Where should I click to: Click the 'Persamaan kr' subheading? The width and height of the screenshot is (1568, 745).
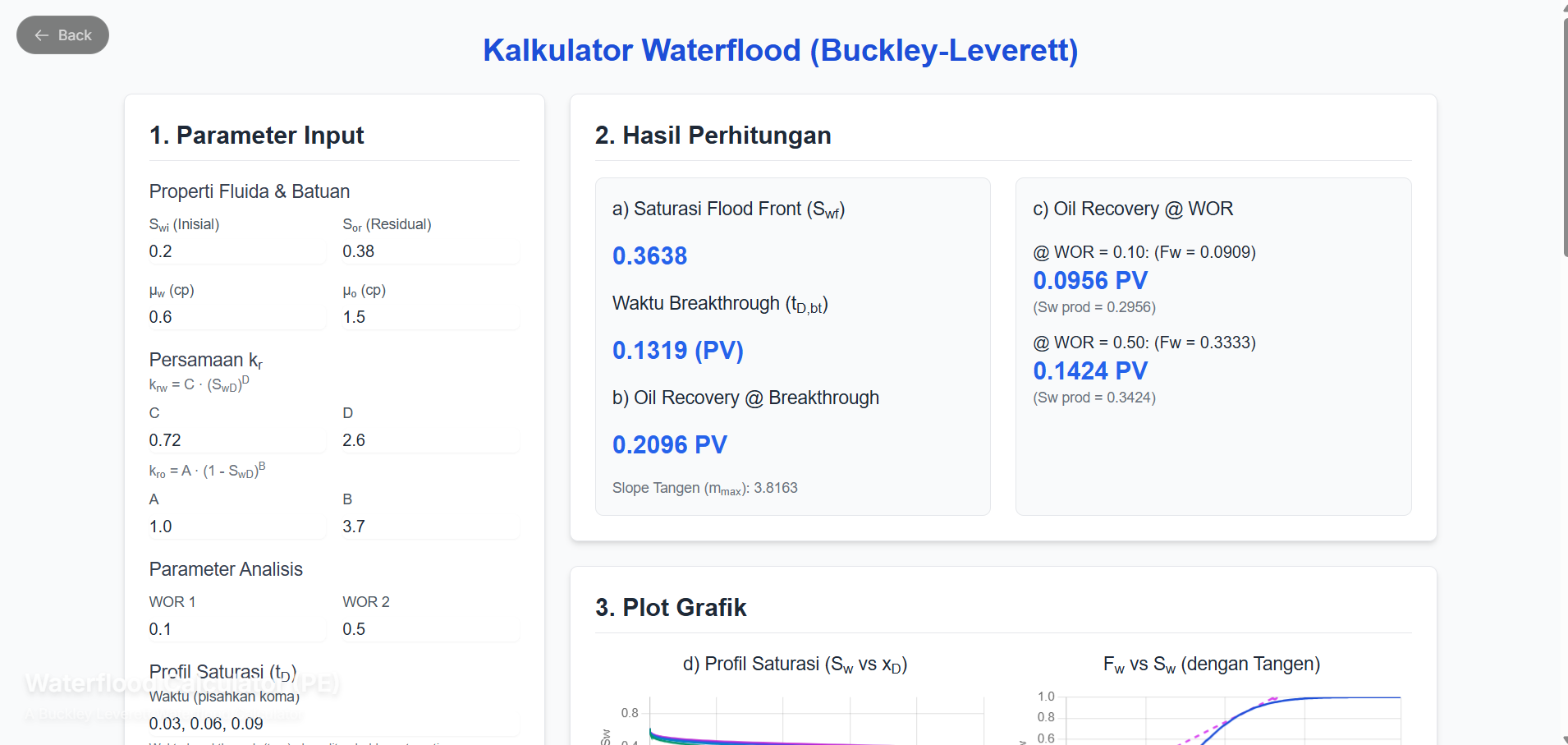tap(206, 360)
